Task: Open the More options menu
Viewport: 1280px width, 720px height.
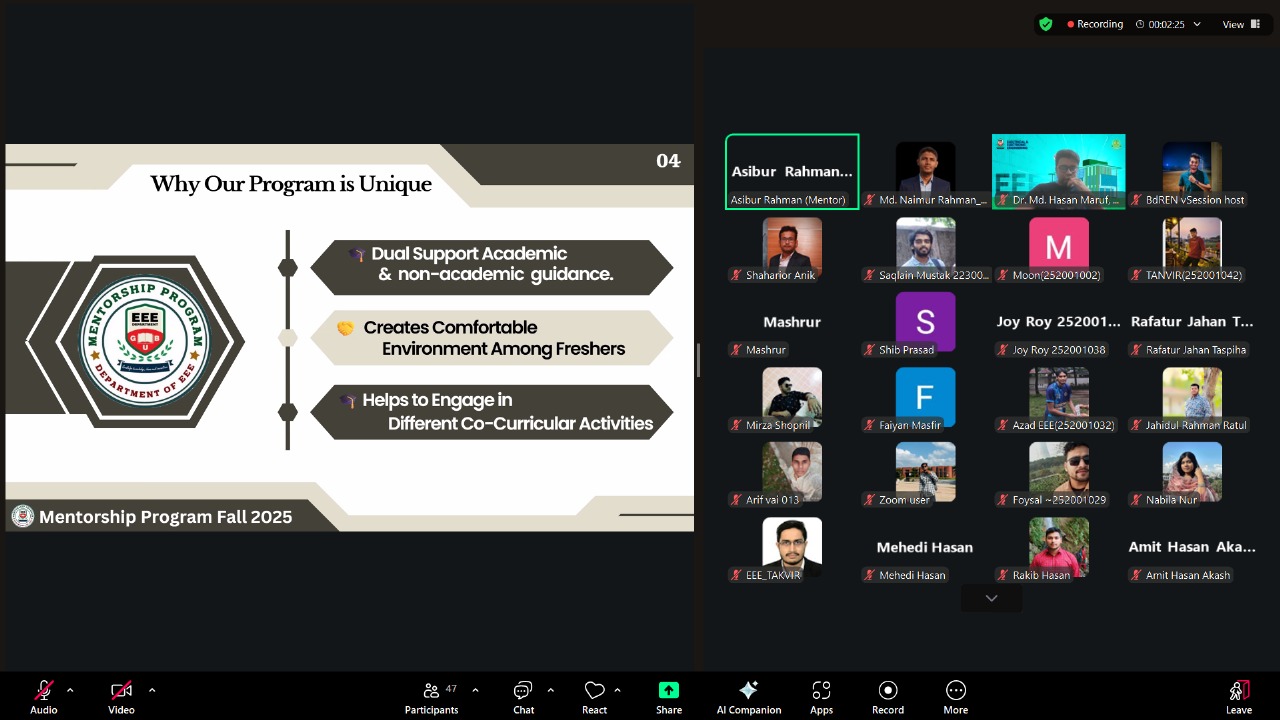Action: pos(955,697)
